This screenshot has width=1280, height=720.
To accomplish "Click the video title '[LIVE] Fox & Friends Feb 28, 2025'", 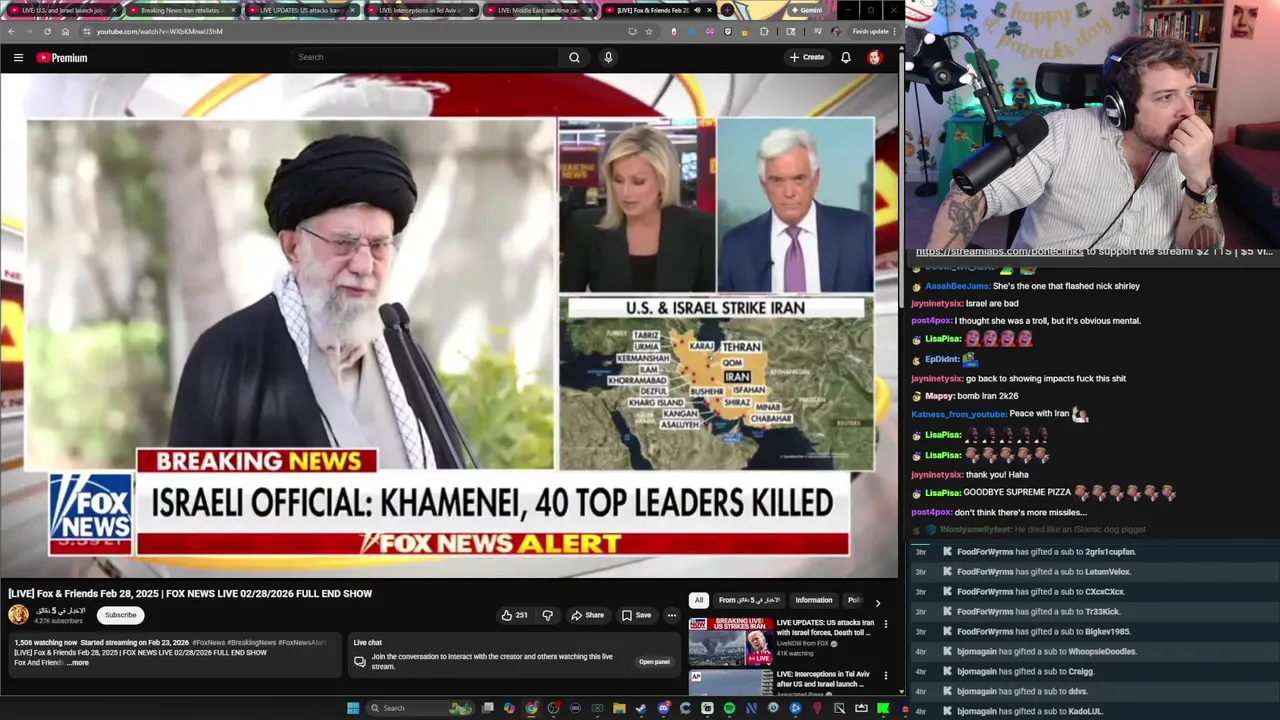I will [x=190, y=593].
